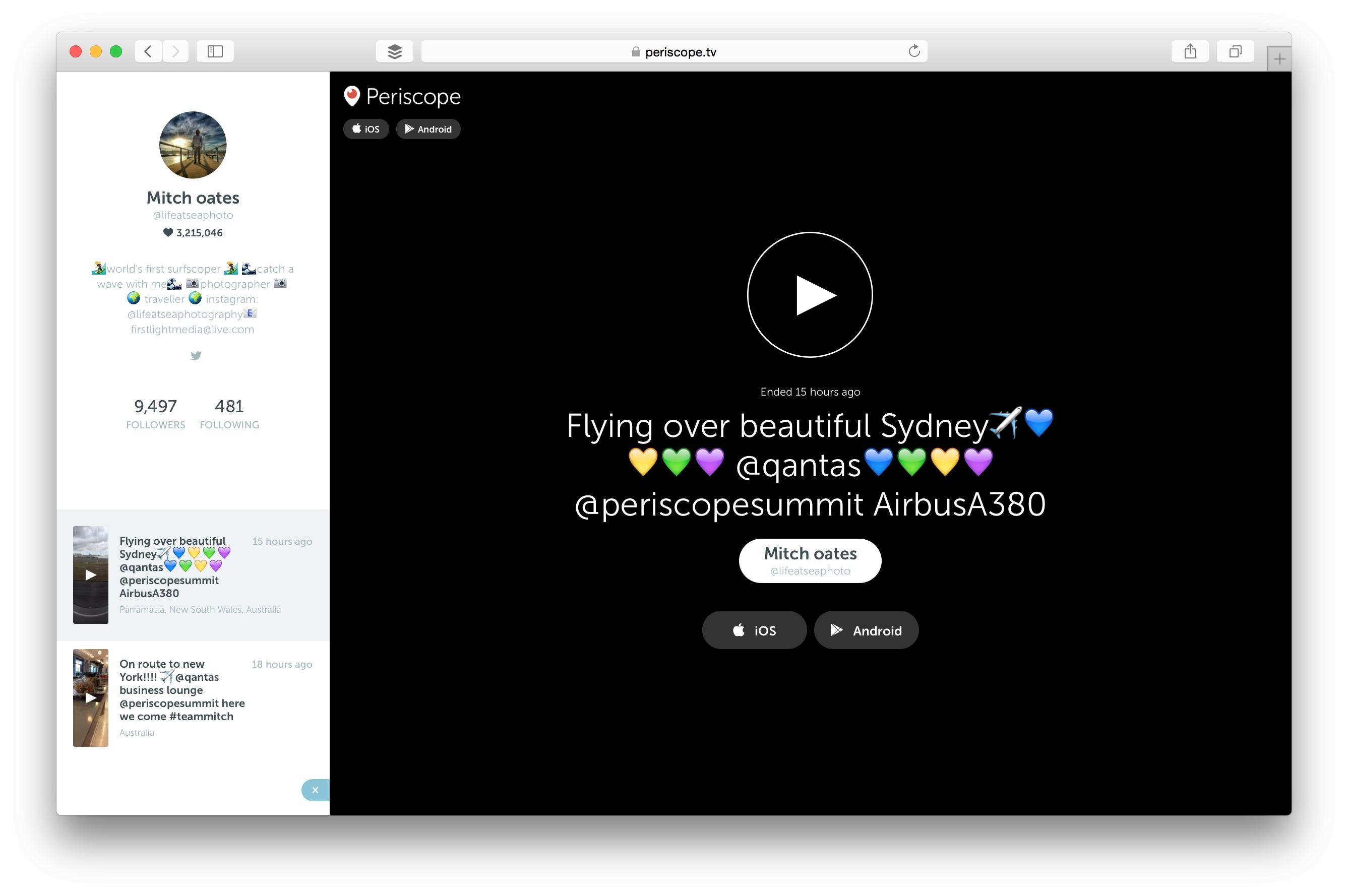Close the sidebar with the blue X
The image size is (1348, 896).
click(315, 790)
